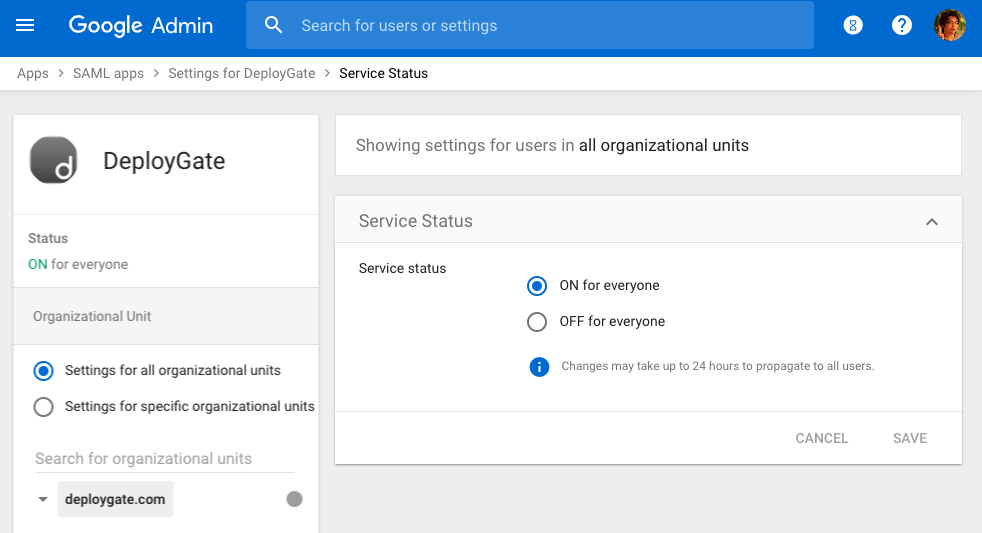This screenshot has height=533, width=982.
Task: Click the gray status dot for deploygate.com
Action: click(294, 499)
